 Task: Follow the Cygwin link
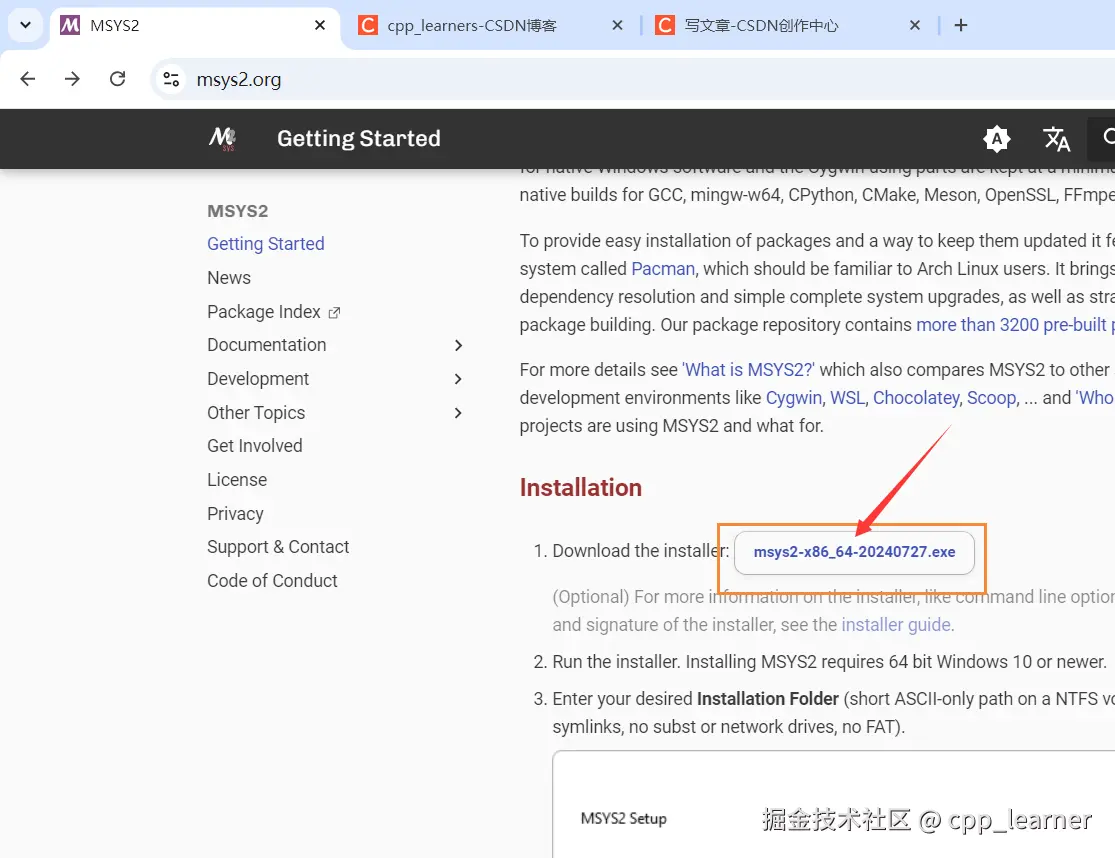click(794, 397)
